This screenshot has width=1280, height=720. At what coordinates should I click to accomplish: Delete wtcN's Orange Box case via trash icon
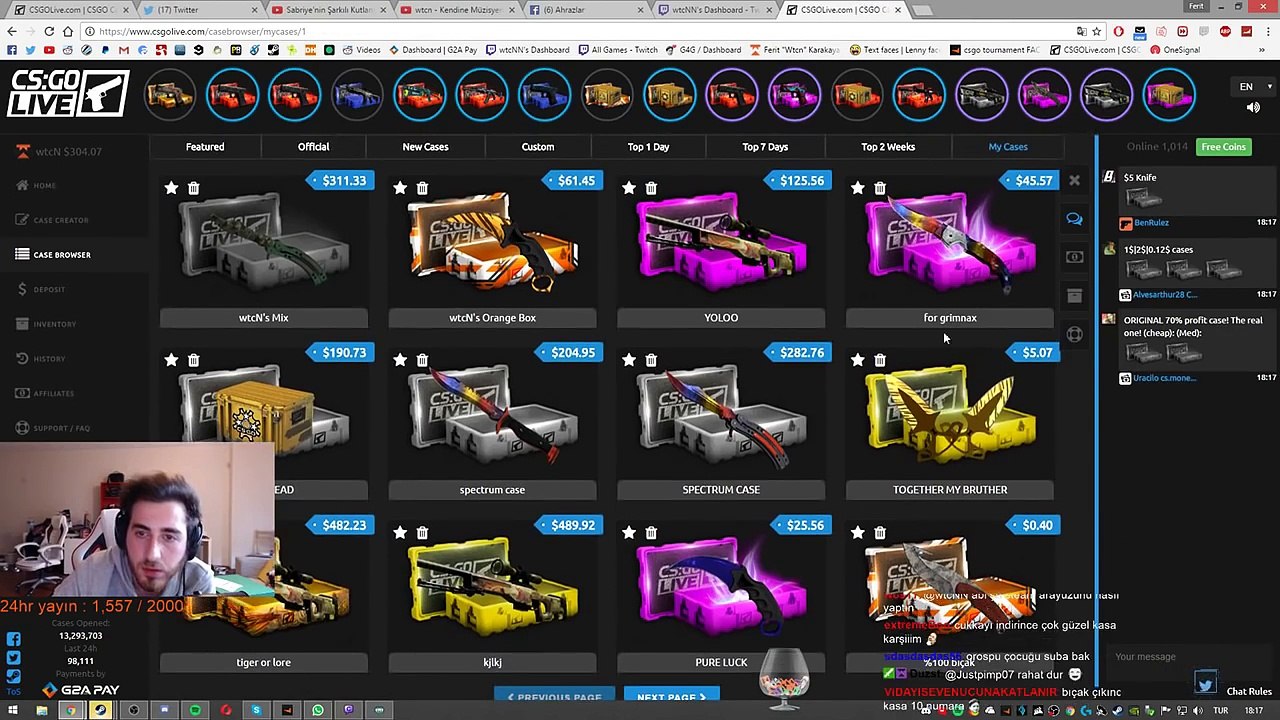[422, 188]
